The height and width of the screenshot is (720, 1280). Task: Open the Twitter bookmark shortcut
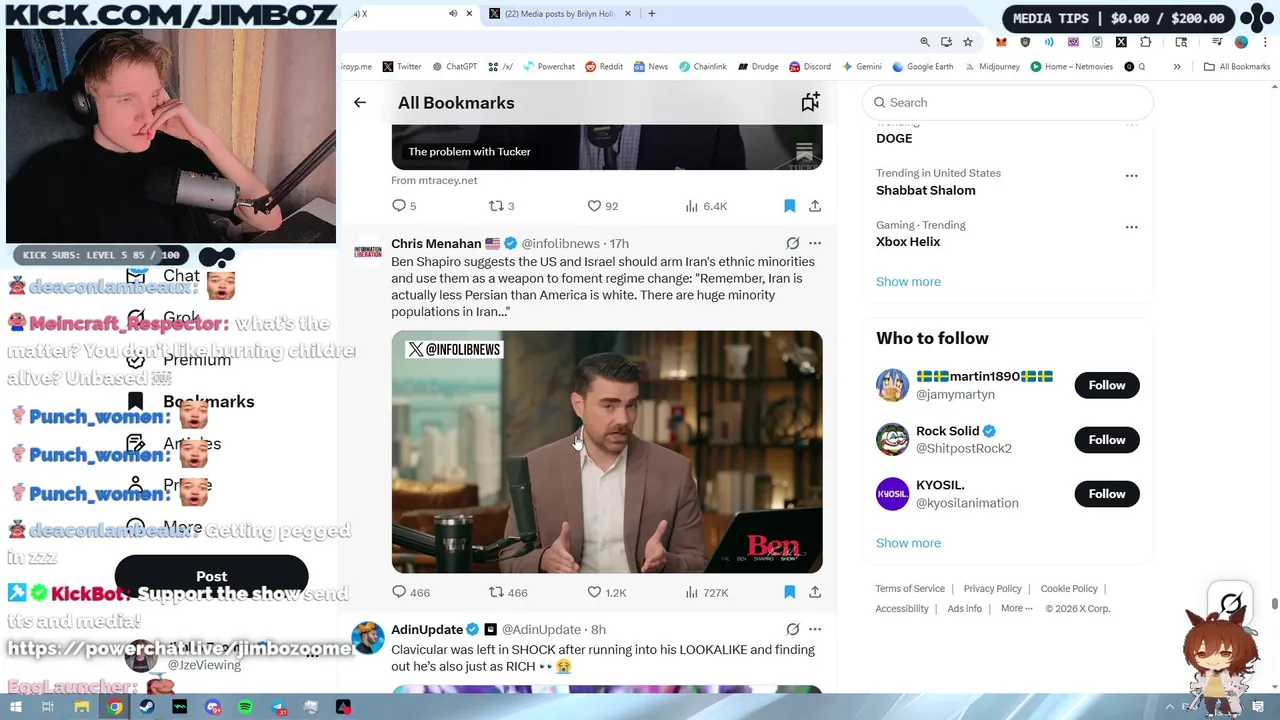(402, 67)
